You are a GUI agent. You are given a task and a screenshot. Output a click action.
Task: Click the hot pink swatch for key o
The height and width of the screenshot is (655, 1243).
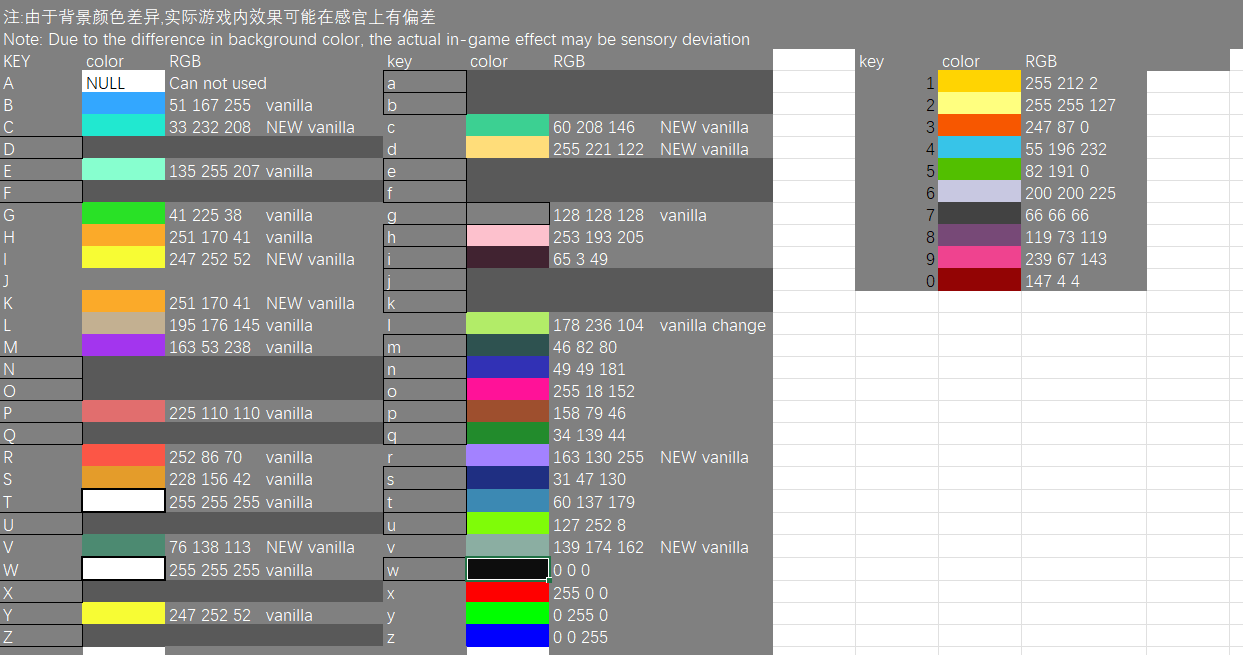(507, 391)
